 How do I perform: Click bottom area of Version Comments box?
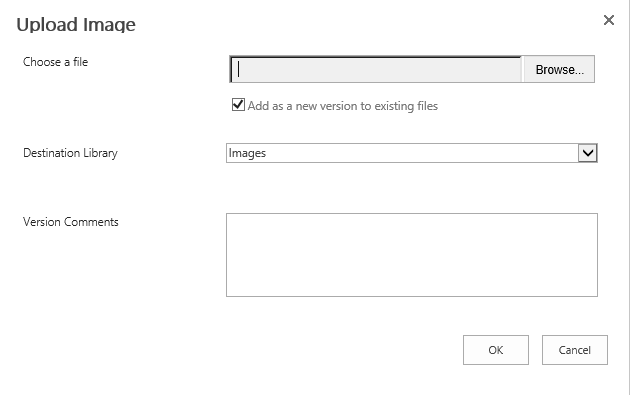click(412, 286)
